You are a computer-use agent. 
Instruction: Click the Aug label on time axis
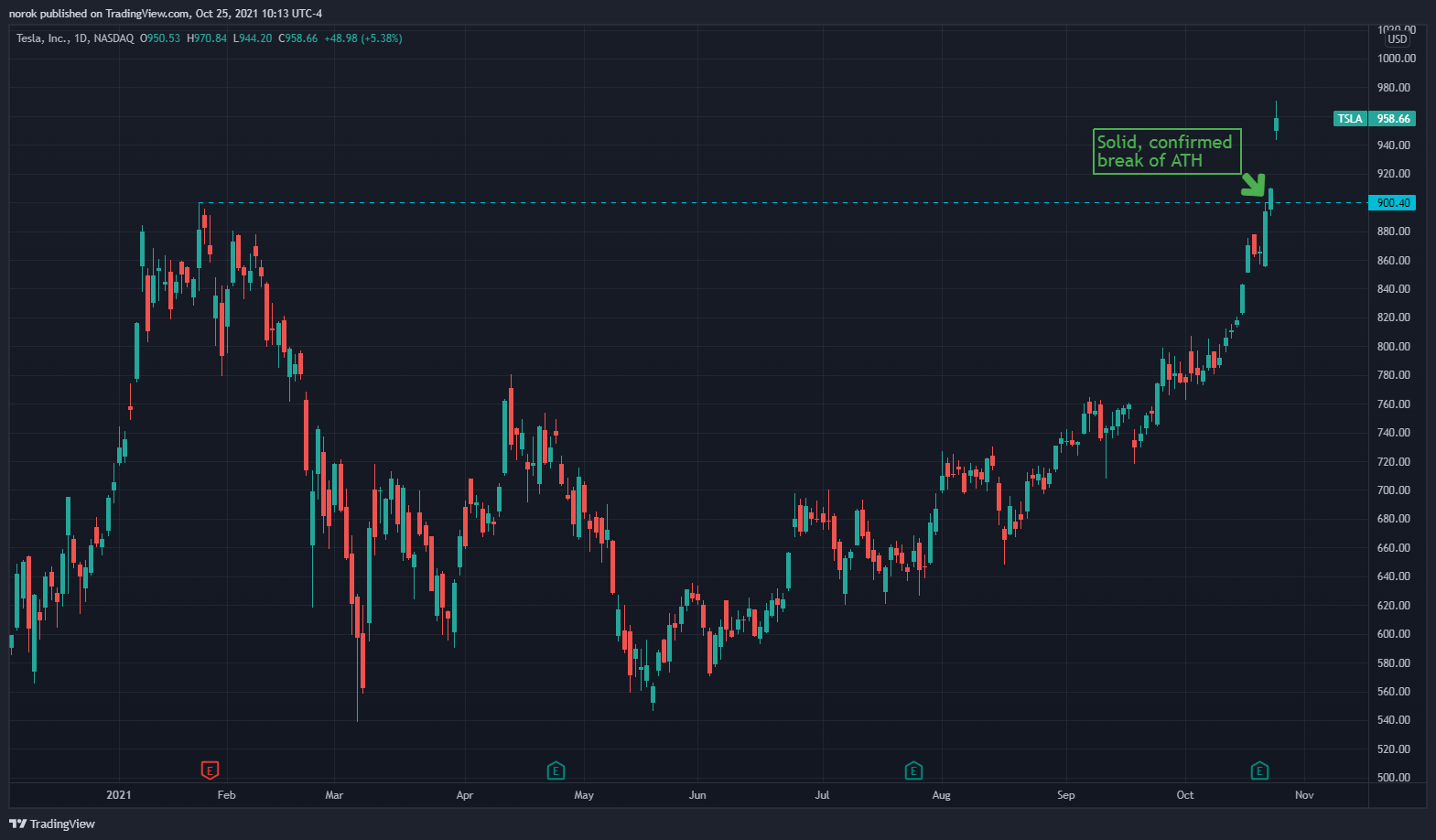942,795
